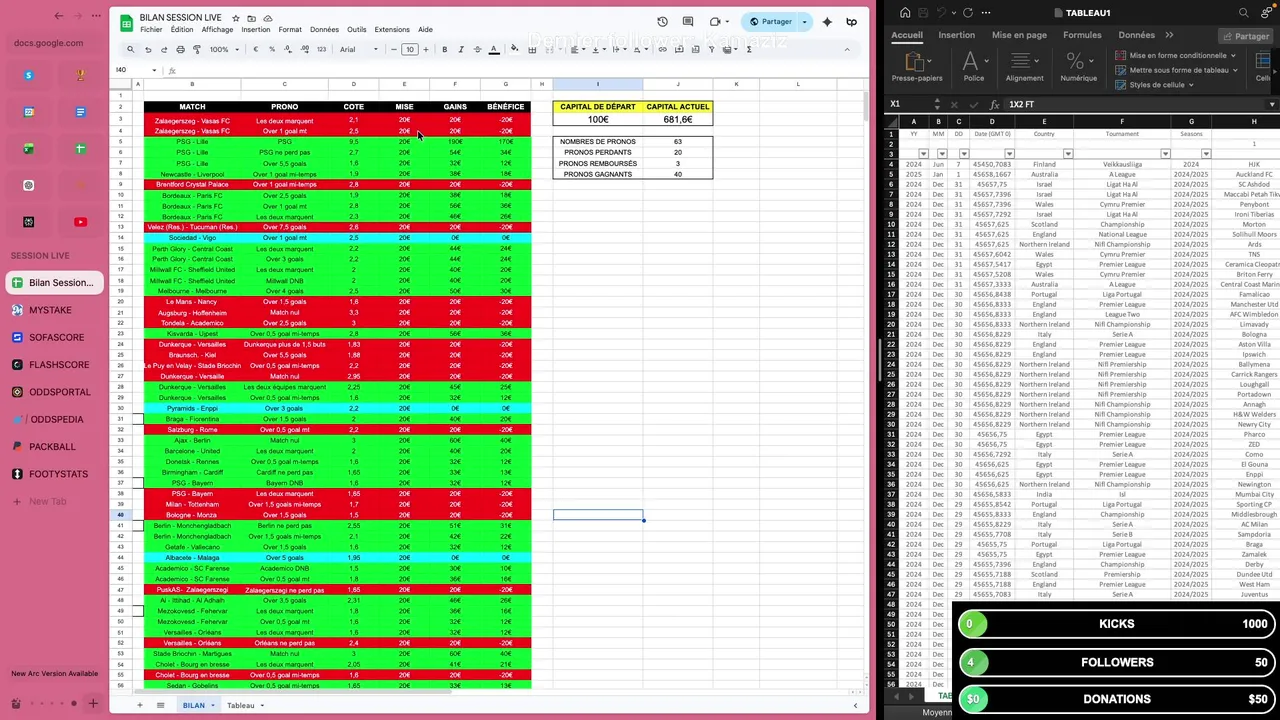Click the functions sigma icon in Sheets
This screenshot has width=1280, height=720.
click(x=749, y=49)
